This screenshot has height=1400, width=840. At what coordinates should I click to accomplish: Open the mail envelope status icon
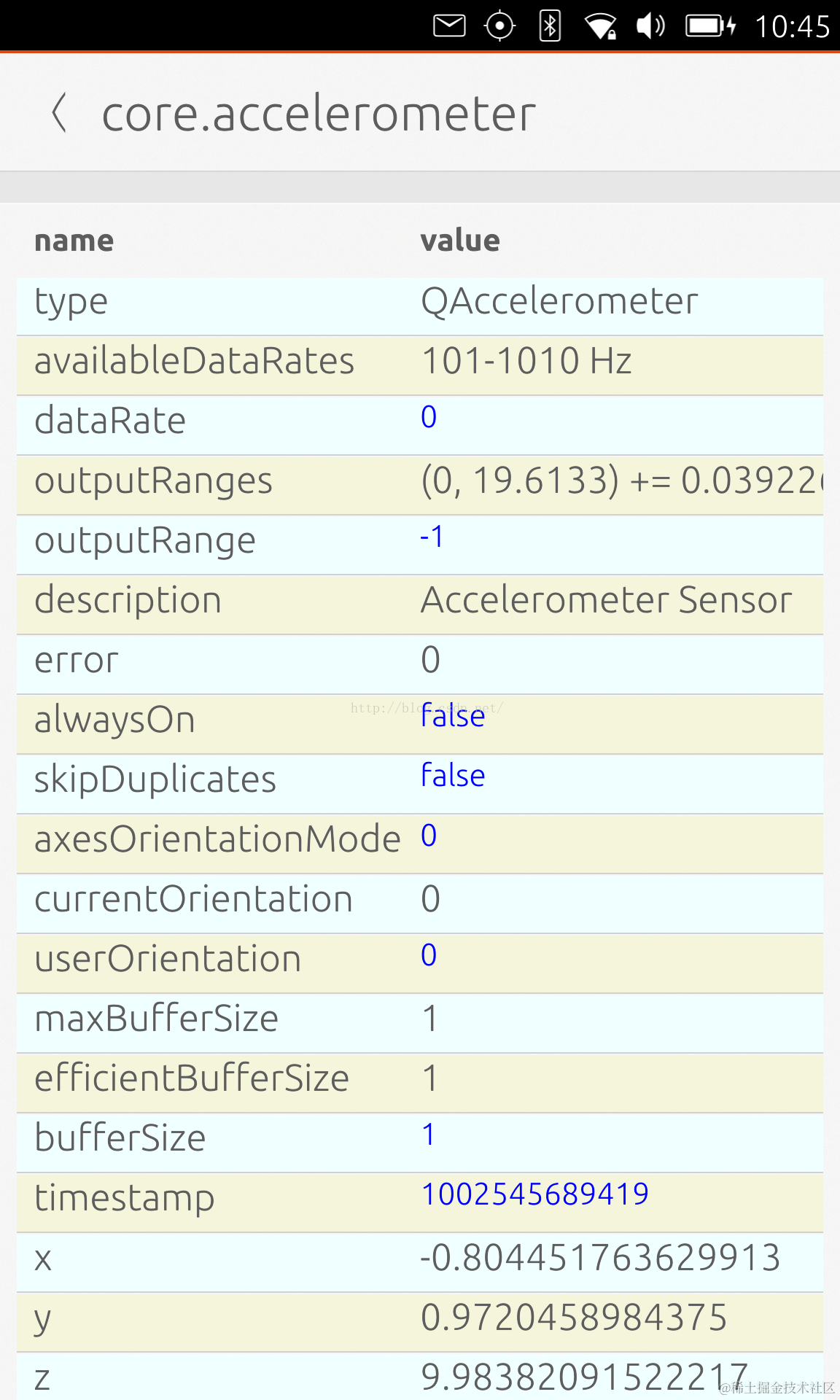[449, 26]
